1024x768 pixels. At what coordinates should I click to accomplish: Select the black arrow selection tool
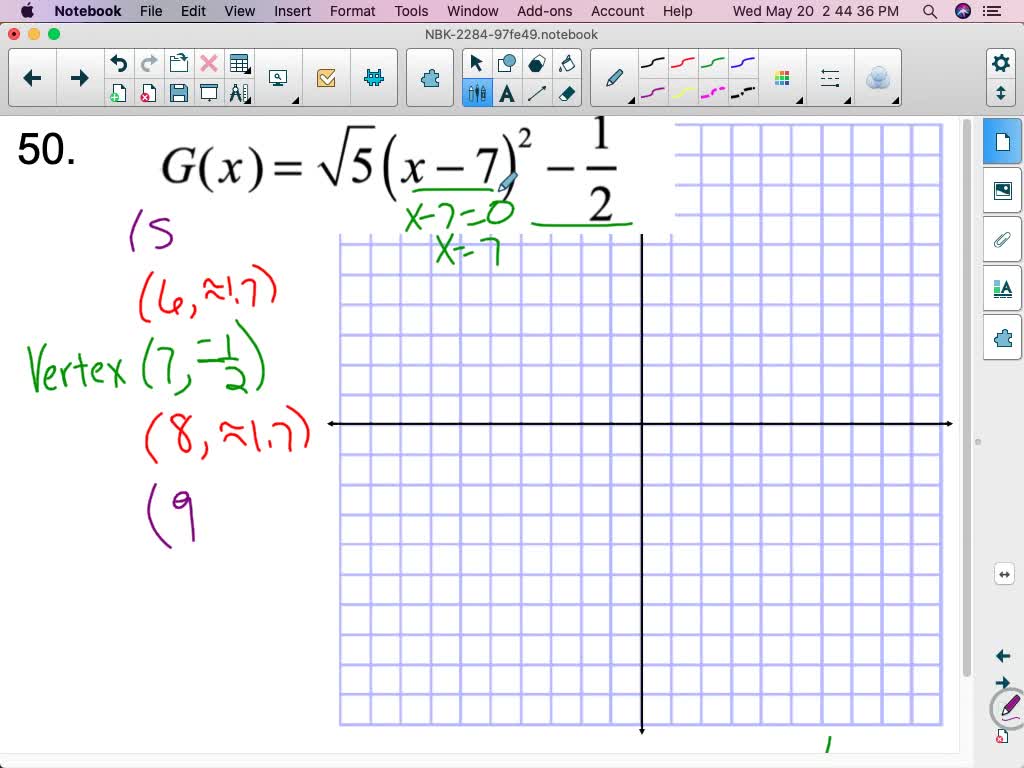[477, 62]
